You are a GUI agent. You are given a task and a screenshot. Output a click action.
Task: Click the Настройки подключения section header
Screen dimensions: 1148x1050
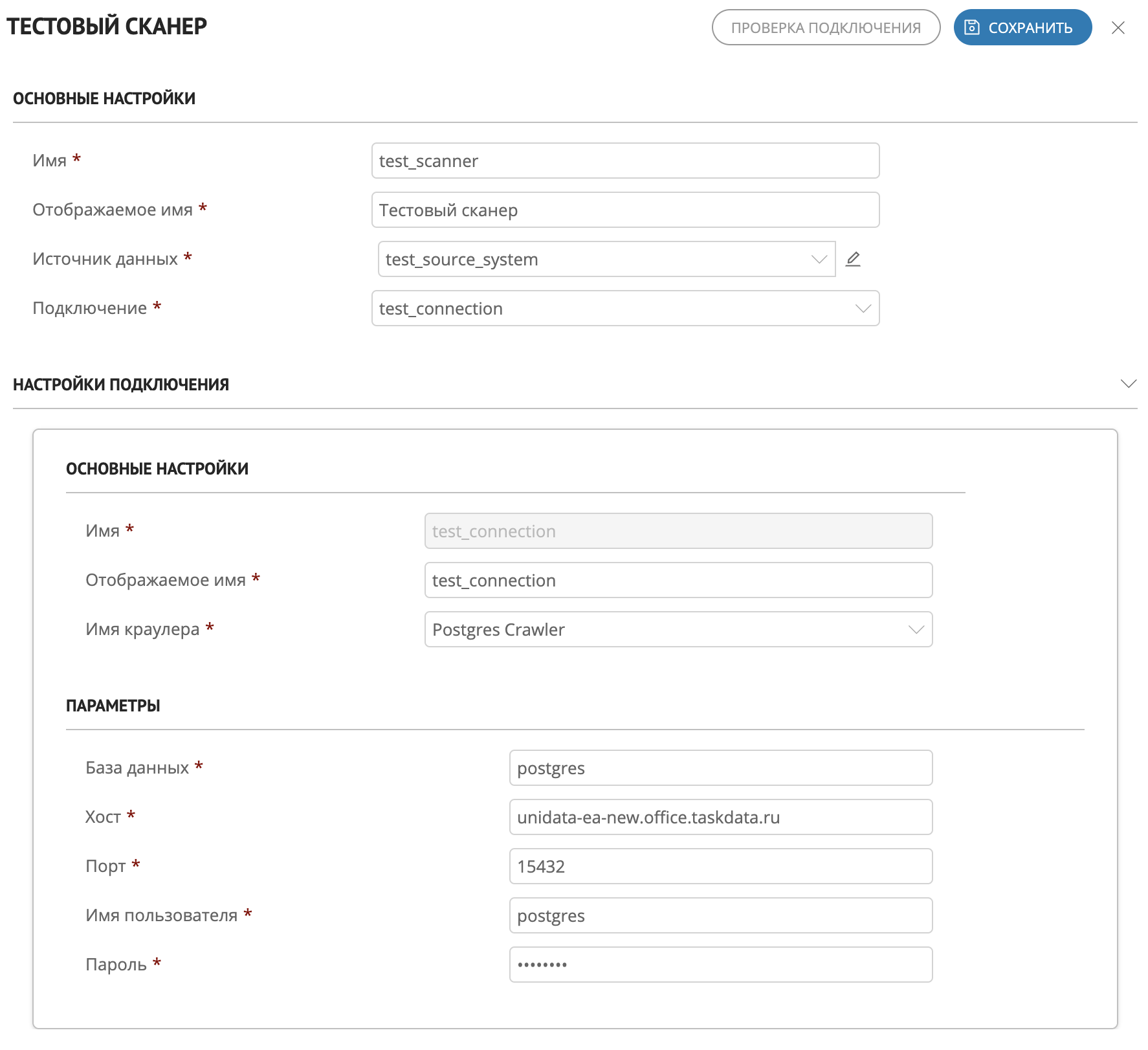[121, 385]
